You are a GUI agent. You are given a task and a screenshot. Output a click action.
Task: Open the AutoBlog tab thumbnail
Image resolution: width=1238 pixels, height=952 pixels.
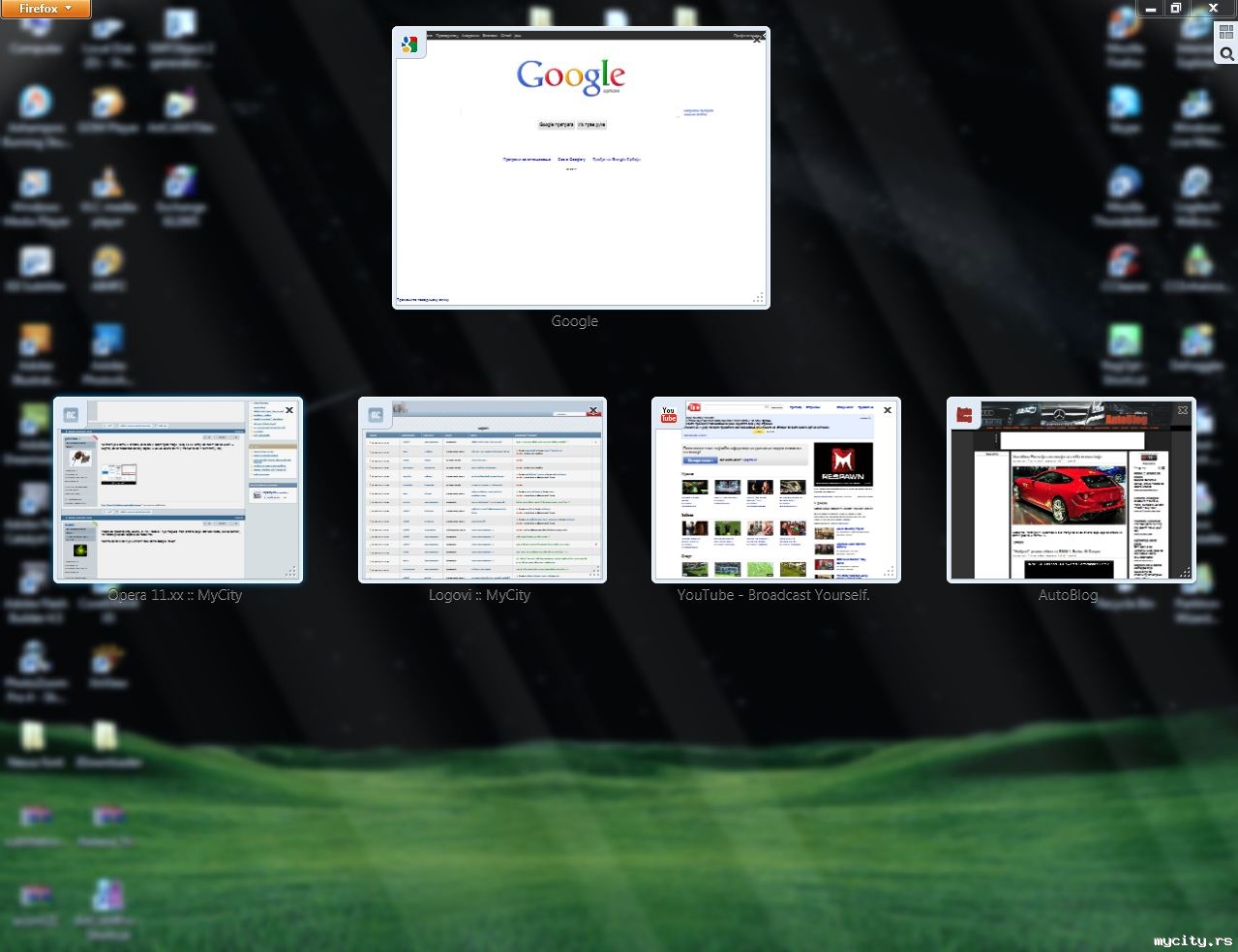pyautogui.click(x=1072, y=491)
